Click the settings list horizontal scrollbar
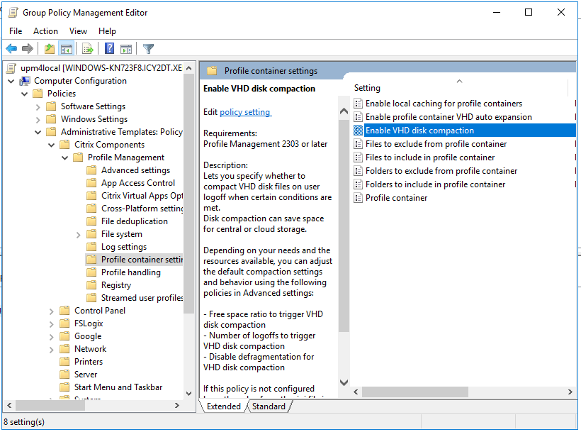This screenshot has height=432, width=581. pyautogui.click(x=415, y=392)
